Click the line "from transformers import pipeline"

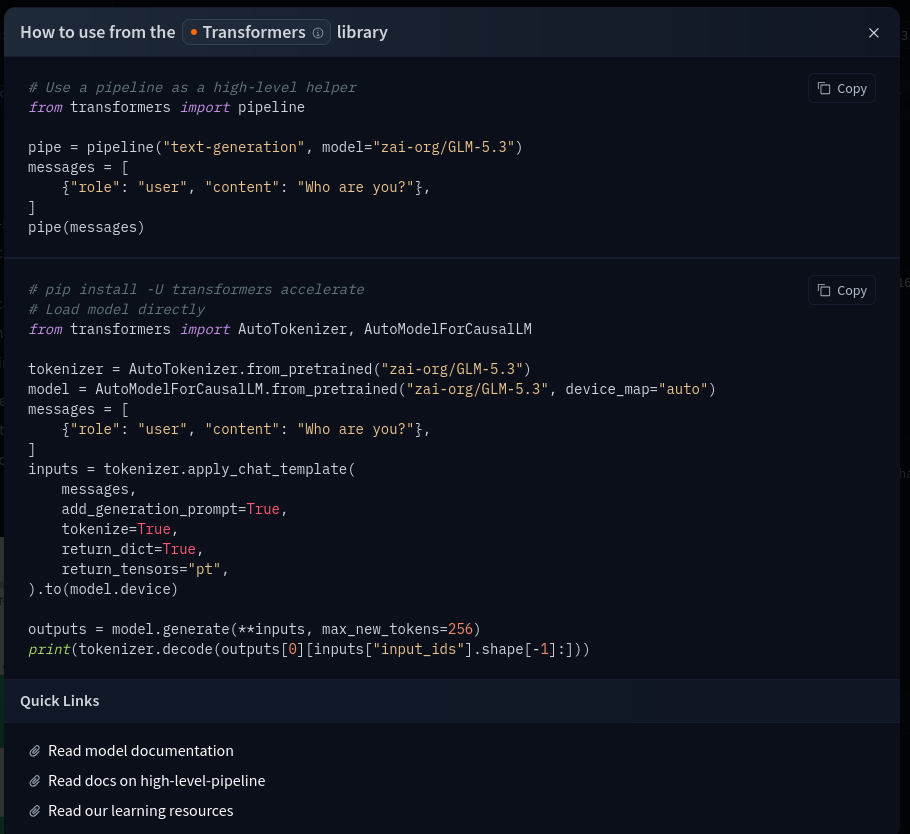point(167,107)
